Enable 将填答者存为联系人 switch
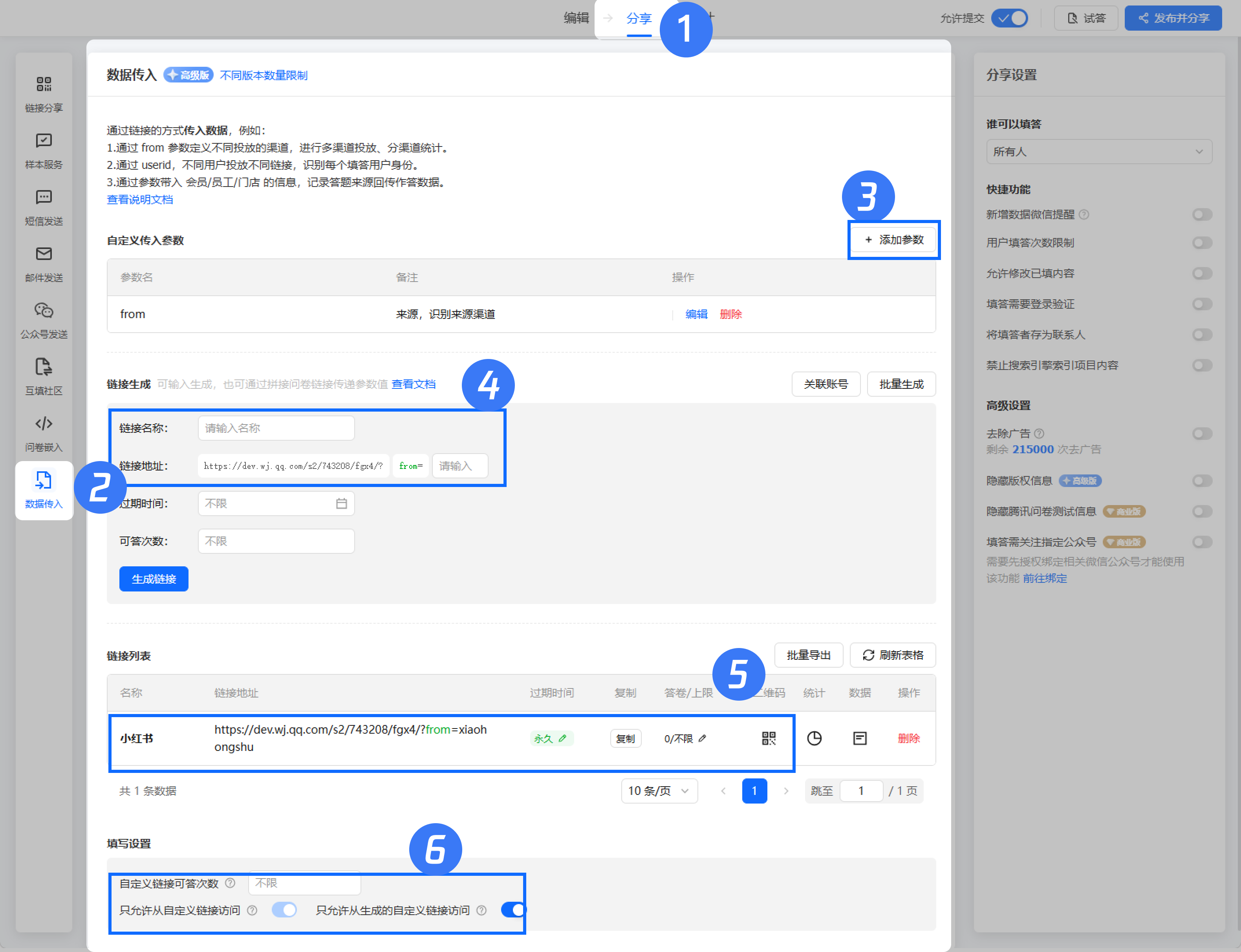Viewport: 1241px width, 952px height. point(1202,334)
